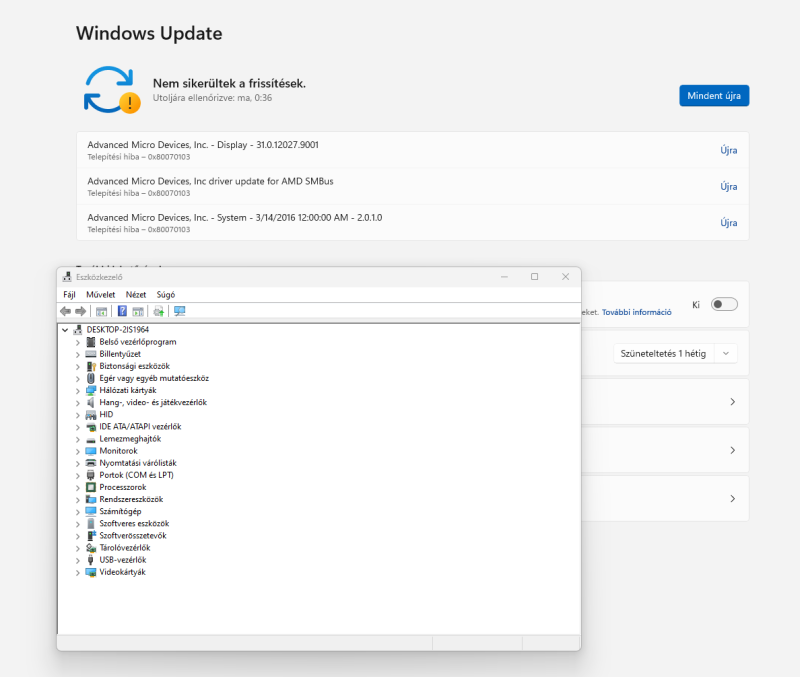This screenshot has height=677, width=800.
Task: Select the USB-vezérlők tree label
Action: click(x=122, y=560)
